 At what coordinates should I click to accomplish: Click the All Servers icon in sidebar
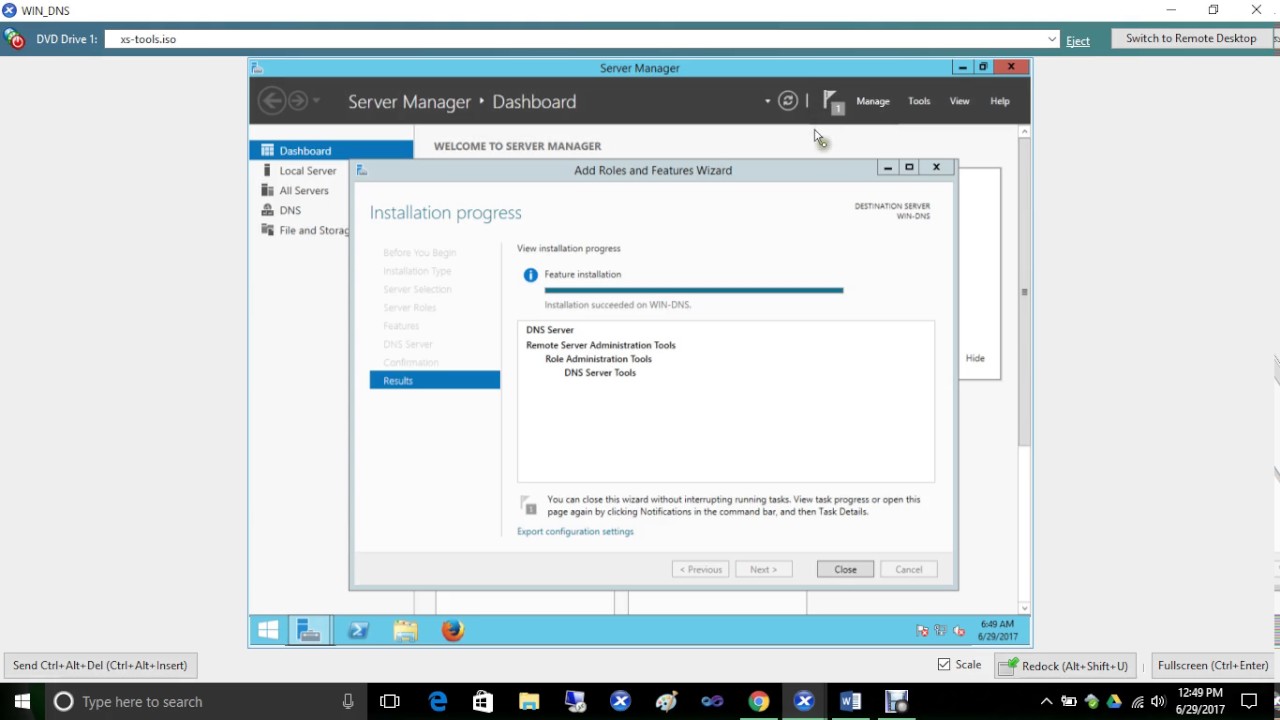coord(267,190)
